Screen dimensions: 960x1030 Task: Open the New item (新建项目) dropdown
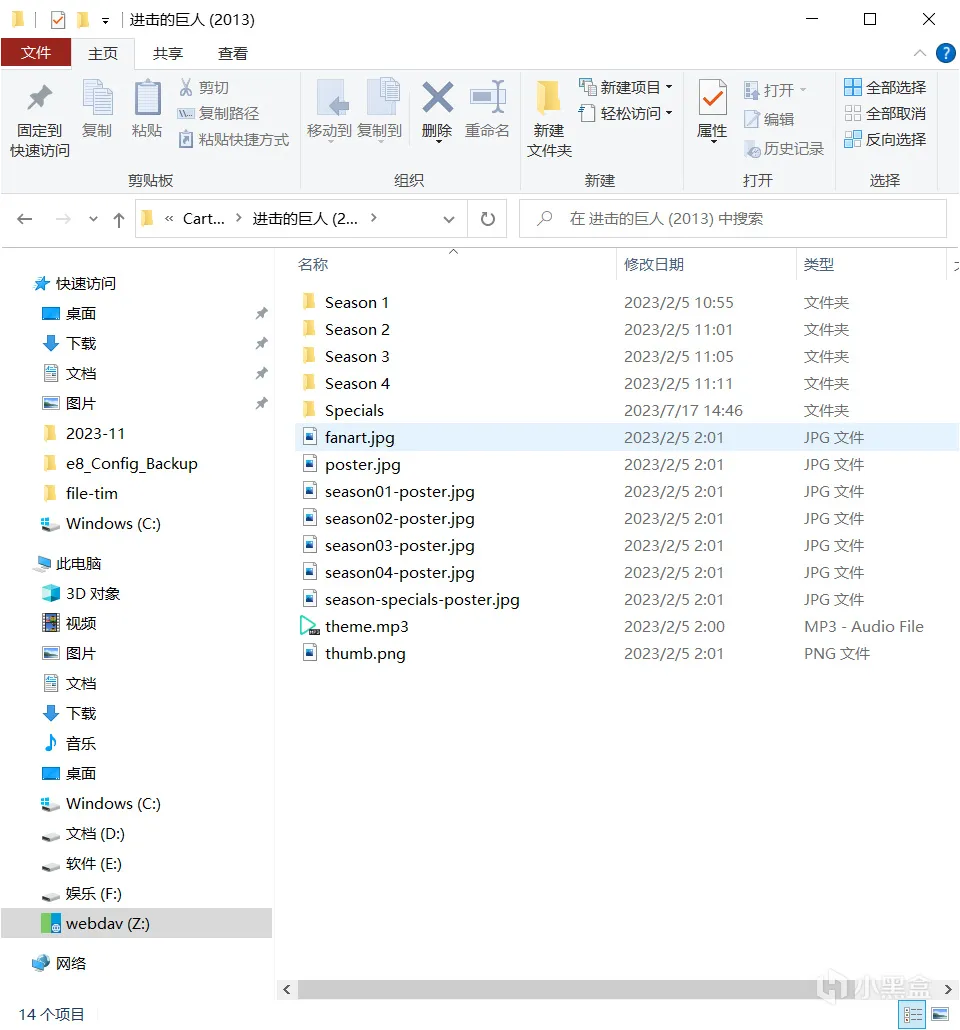626,87
